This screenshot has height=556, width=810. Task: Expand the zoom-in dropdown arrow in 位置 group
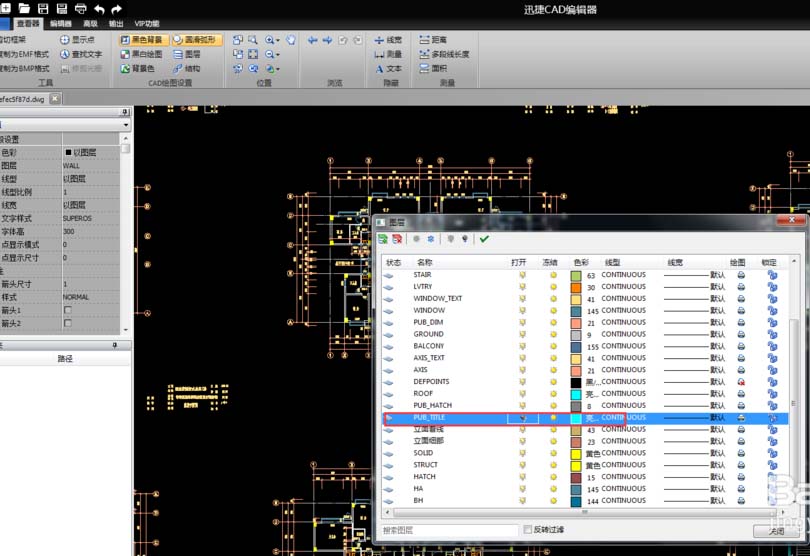click(x=278, y=41)
